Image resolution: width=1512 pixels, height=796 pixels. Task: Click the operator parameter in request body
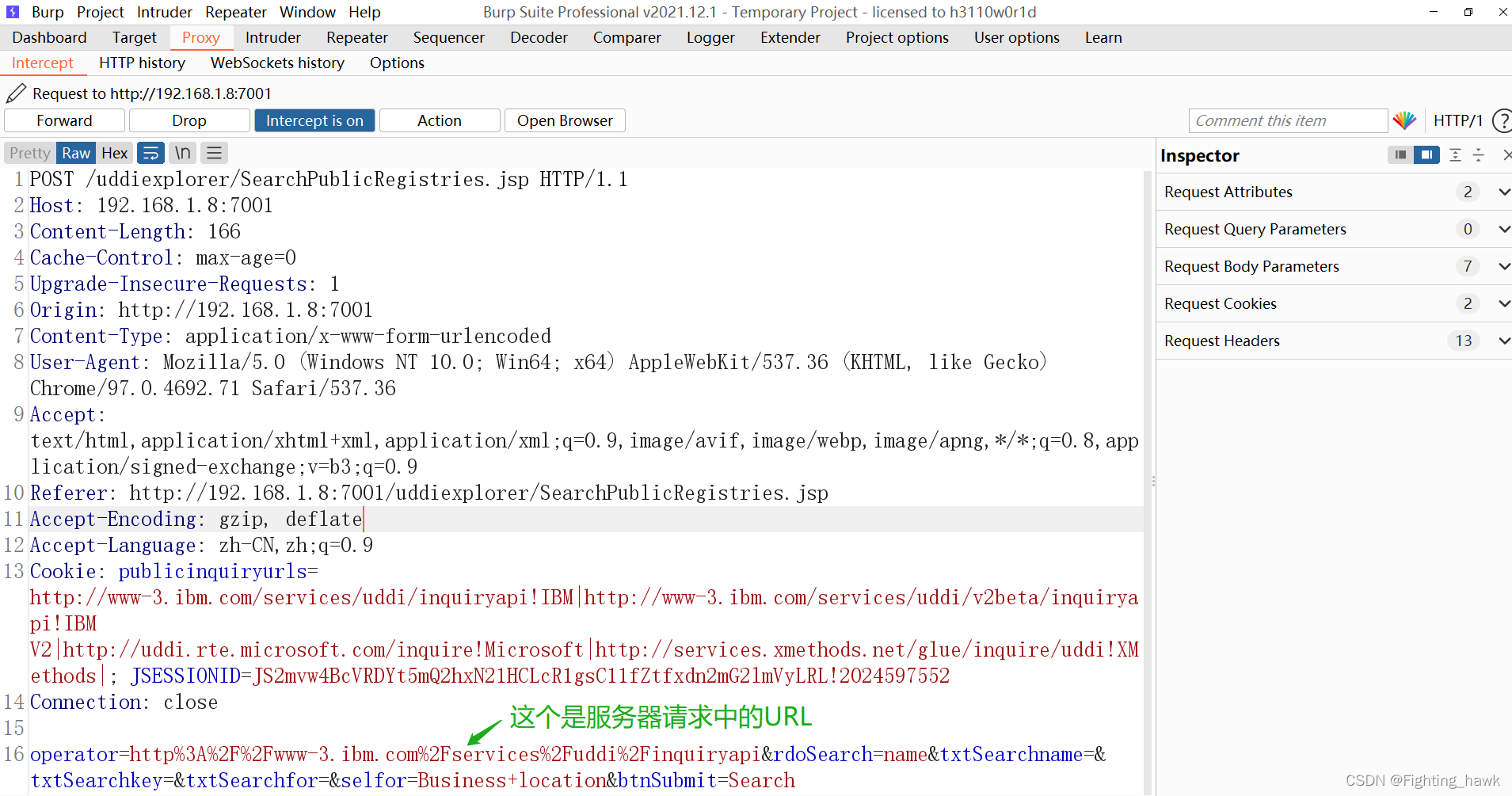pos(395,754)
